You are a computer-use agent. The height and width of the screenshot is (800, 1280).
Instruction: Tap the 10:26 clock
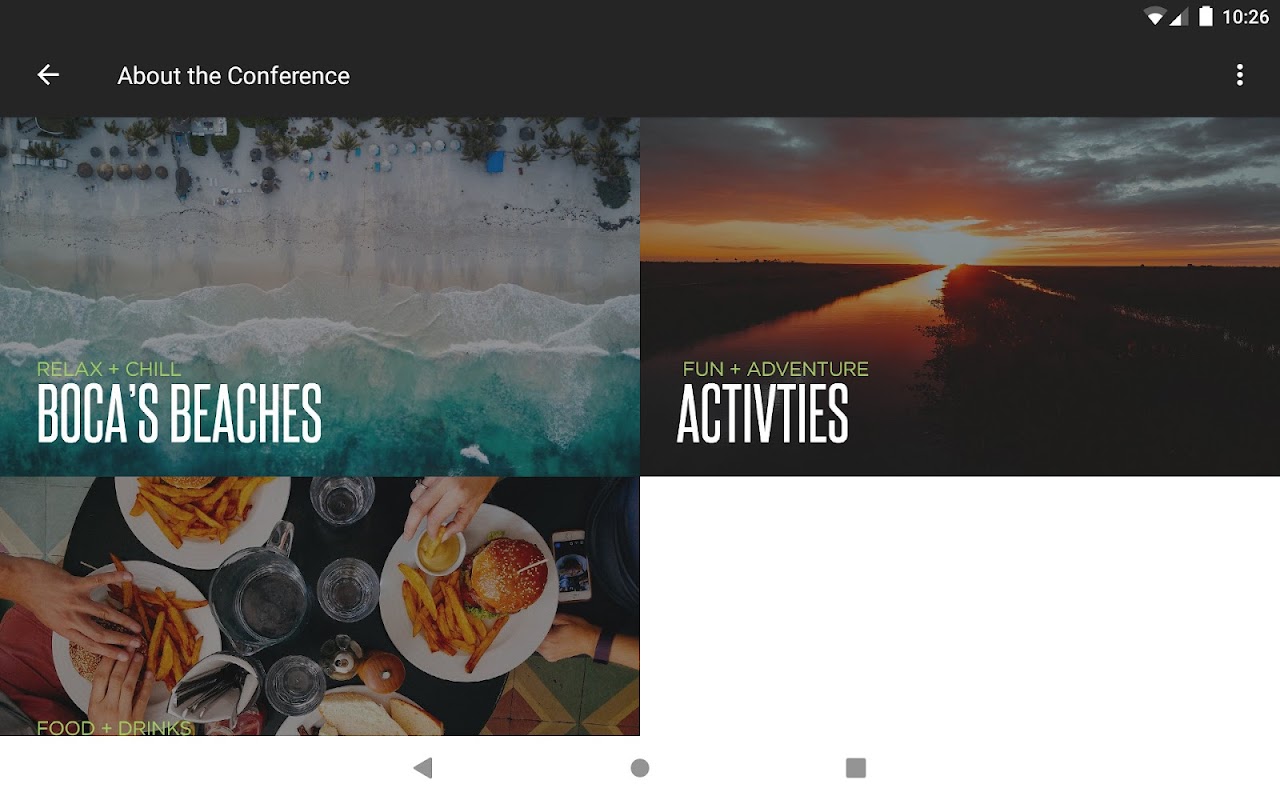point(1246,17)
